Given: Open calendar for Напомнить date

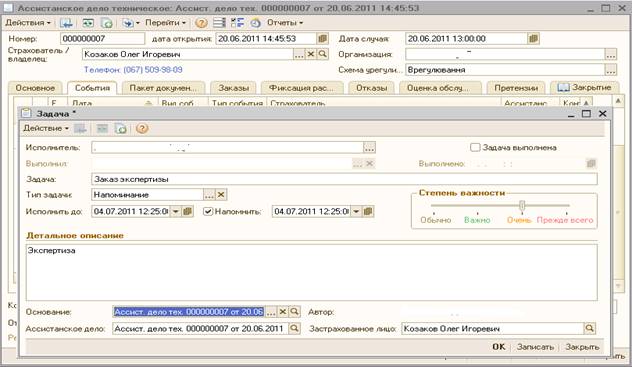Looking at the screenshot, I should click(x=368, y=211).
